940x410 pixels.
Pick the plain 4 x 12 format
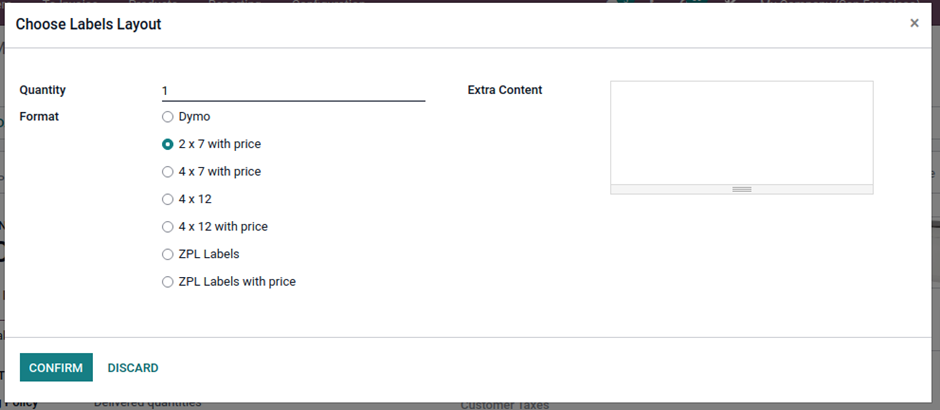tap(168, 199)
